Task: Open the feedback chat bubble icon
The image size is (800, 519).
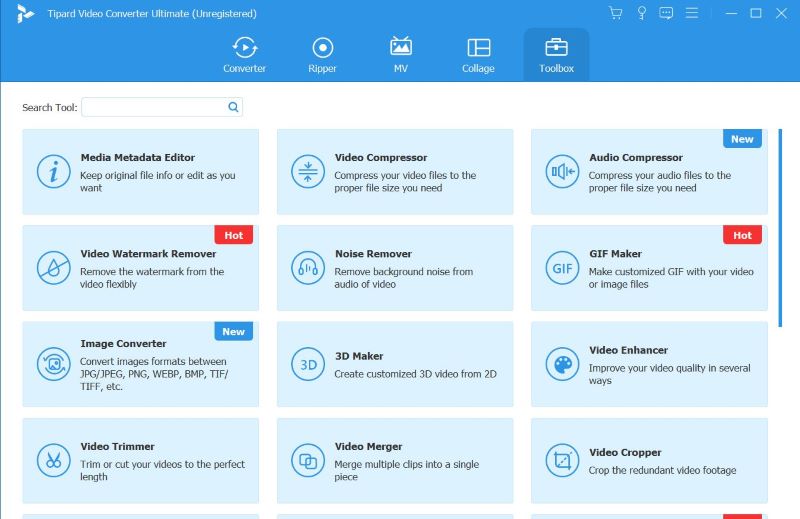Action: 666,13
